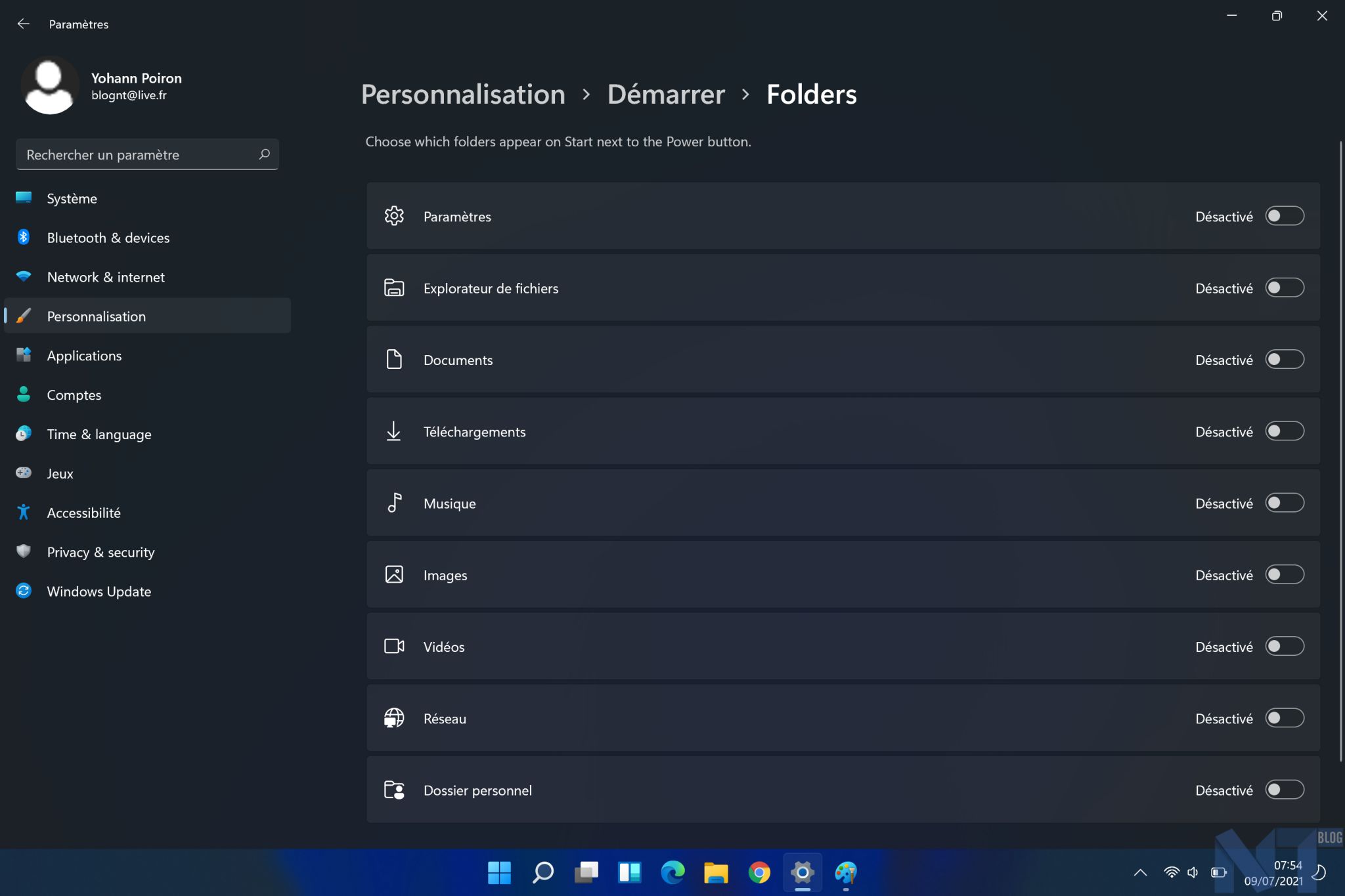Open Network & internet settings
Viewport: 1345px width, 896px height.
(105, 276)
